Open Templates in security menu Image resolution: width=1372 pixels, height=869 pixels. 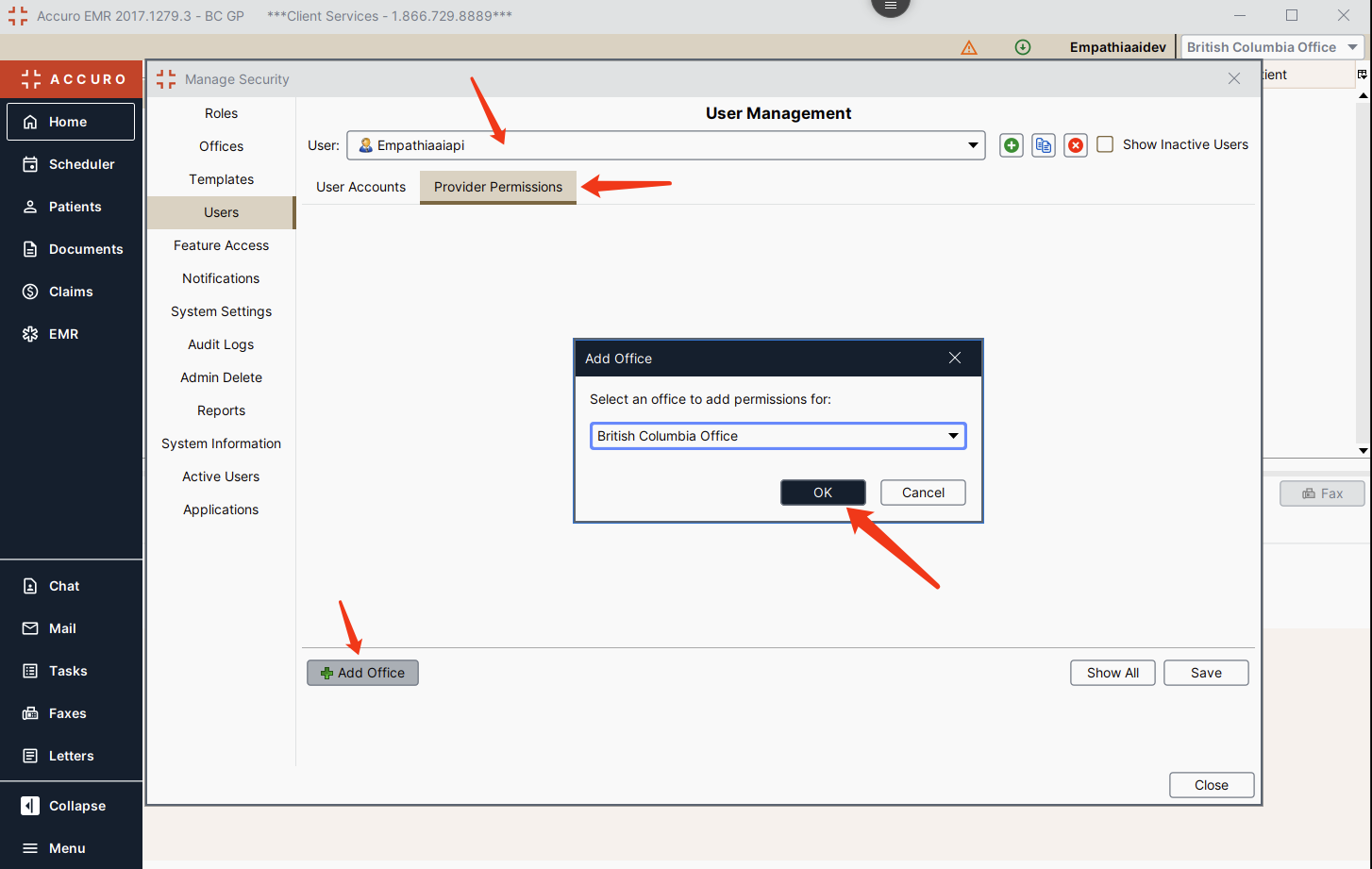click(221, 179)
